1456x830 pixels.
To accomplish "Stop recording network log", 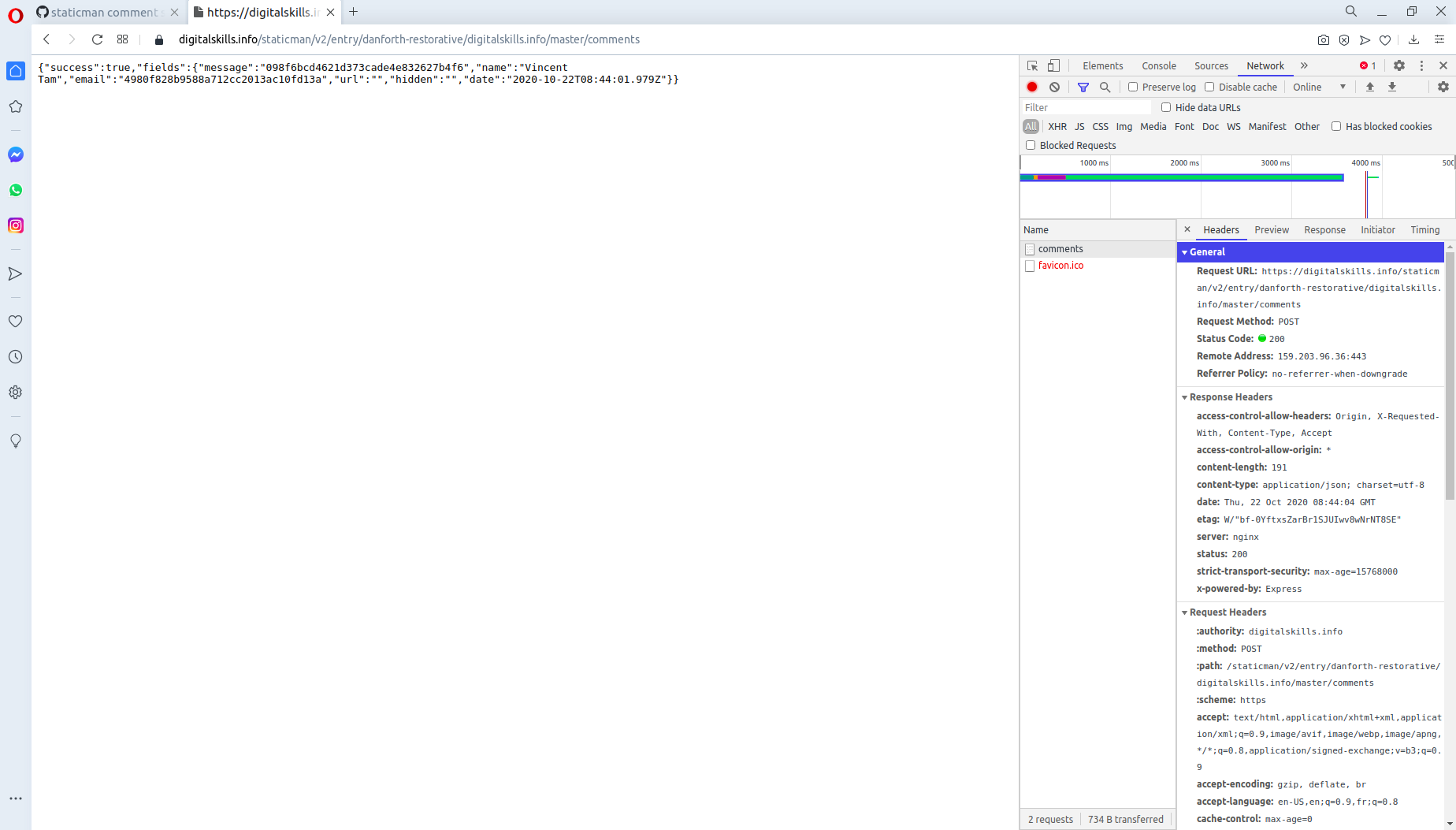I will point(1032,87).
